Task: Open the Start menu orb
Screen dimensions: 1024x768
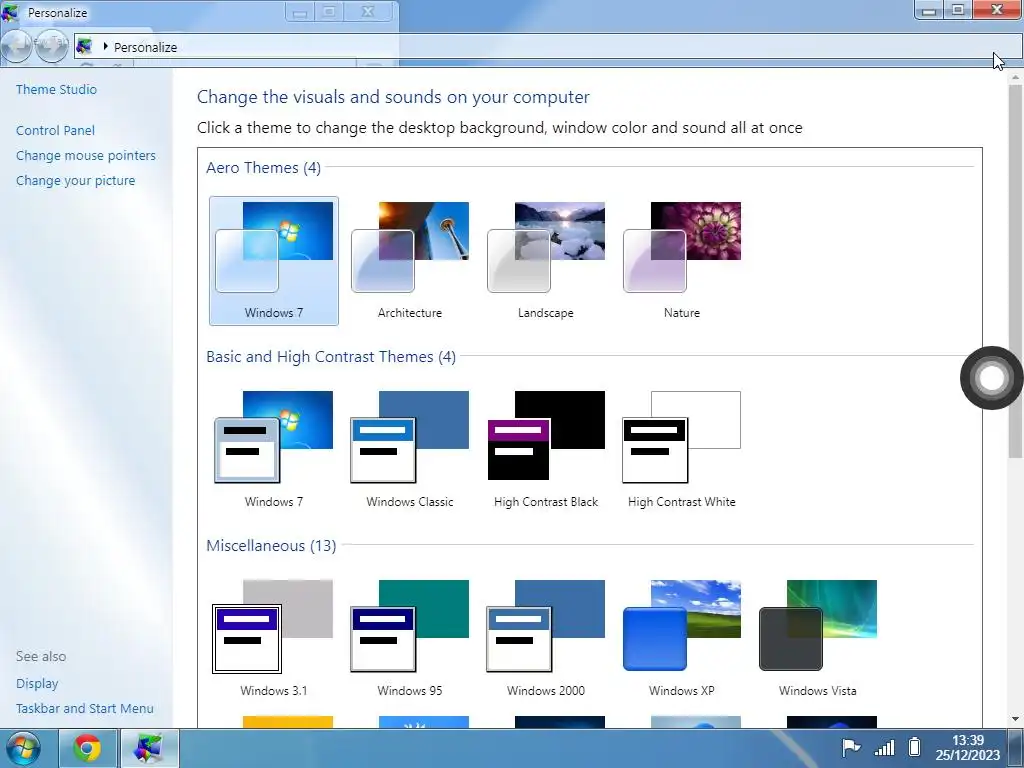Action: [22, 748]
